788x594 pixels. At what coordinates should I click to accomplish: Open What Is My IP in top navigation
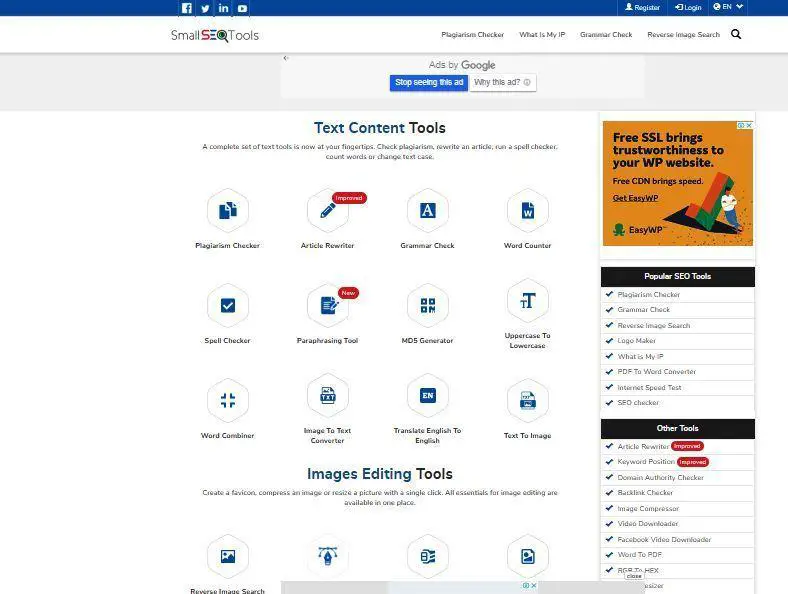point(542,35)
